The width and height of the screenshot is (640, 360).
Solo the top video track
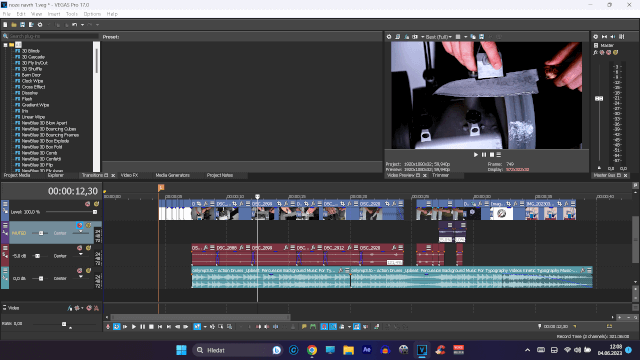coord(96,204)
